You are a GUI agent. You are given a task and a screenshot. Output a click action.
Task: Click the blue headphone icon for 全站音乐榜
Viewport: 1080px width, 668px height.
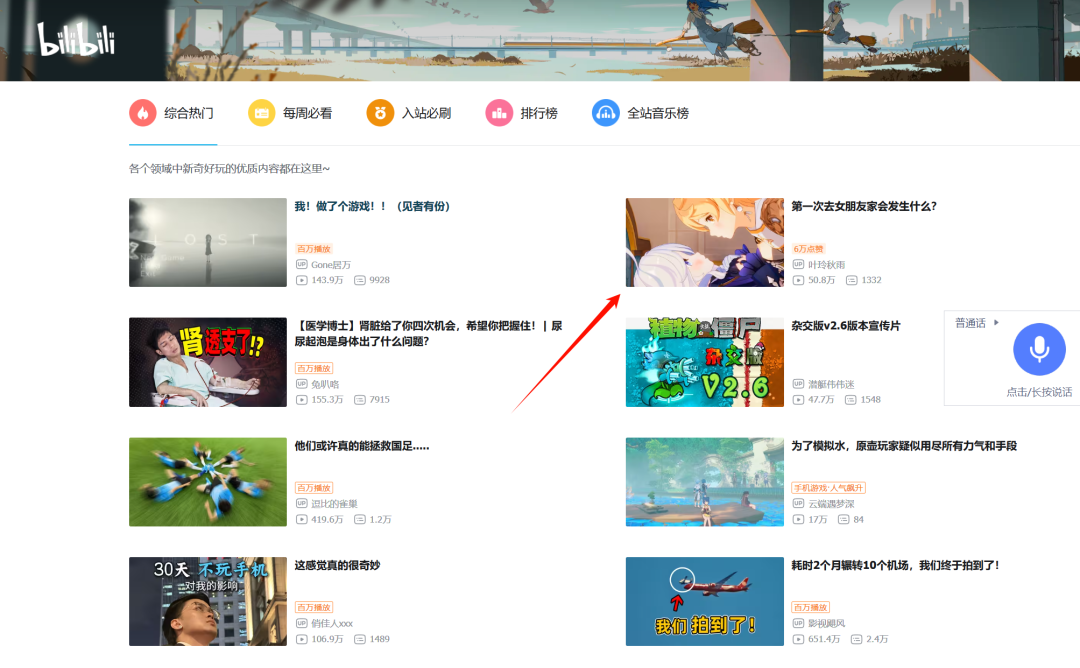[x=605, y=113]
